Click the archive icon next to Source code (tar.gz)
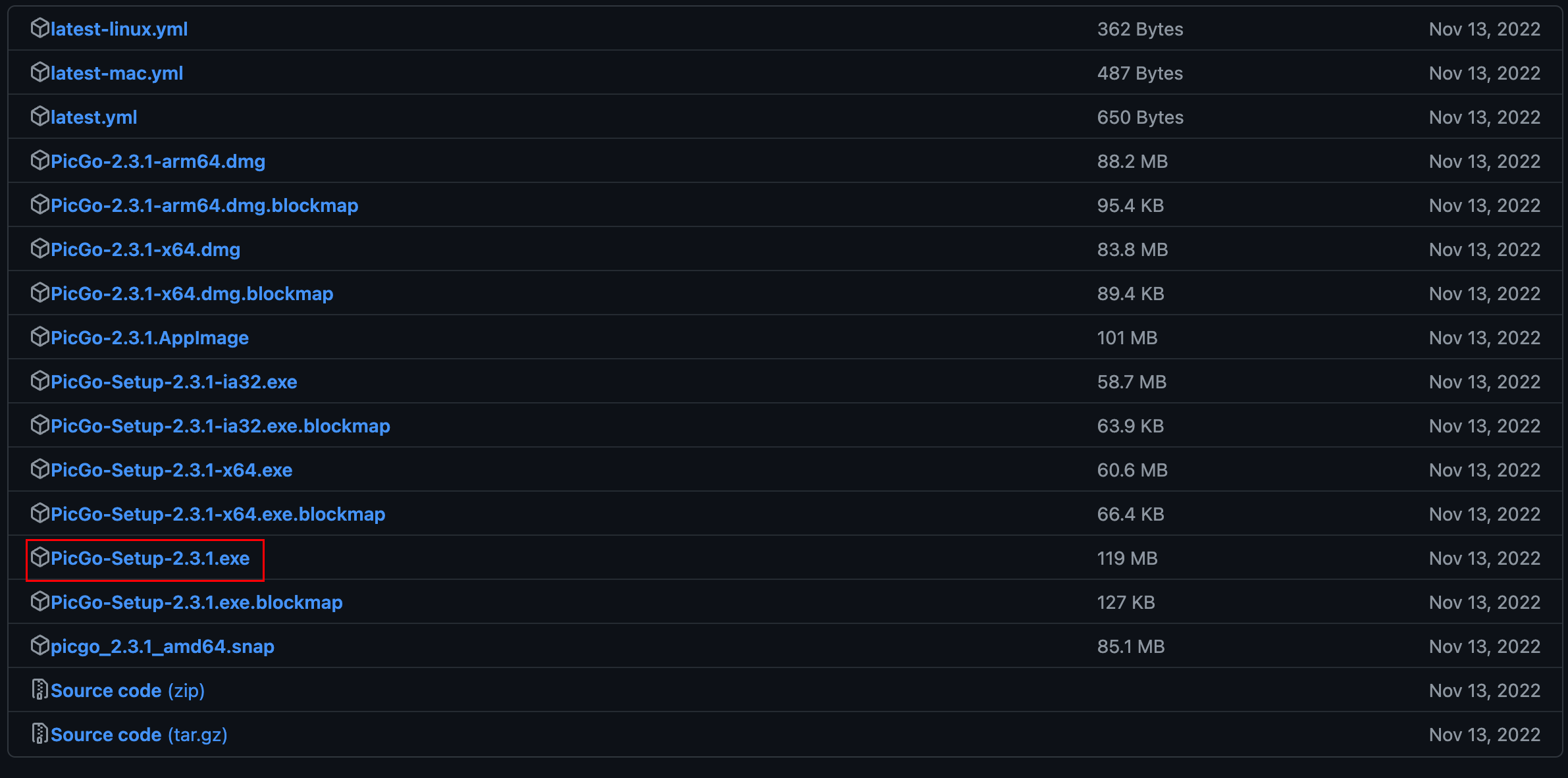Image resolution: width=1568 pixels, height=778 pixels. click(40, 734)
